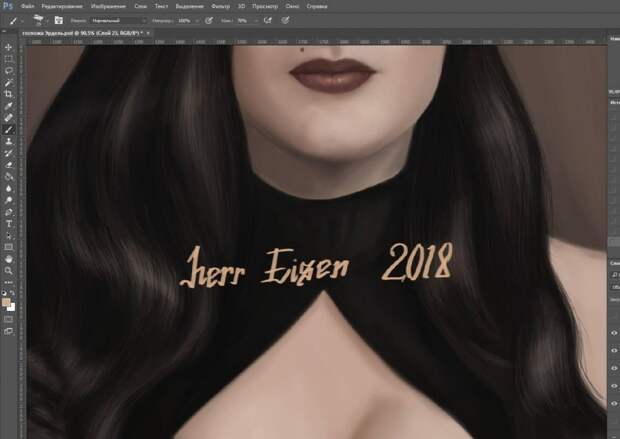The image size is (620, 439).
Task: Swap foreground and background colors
Action: click(x=13, y=293)
